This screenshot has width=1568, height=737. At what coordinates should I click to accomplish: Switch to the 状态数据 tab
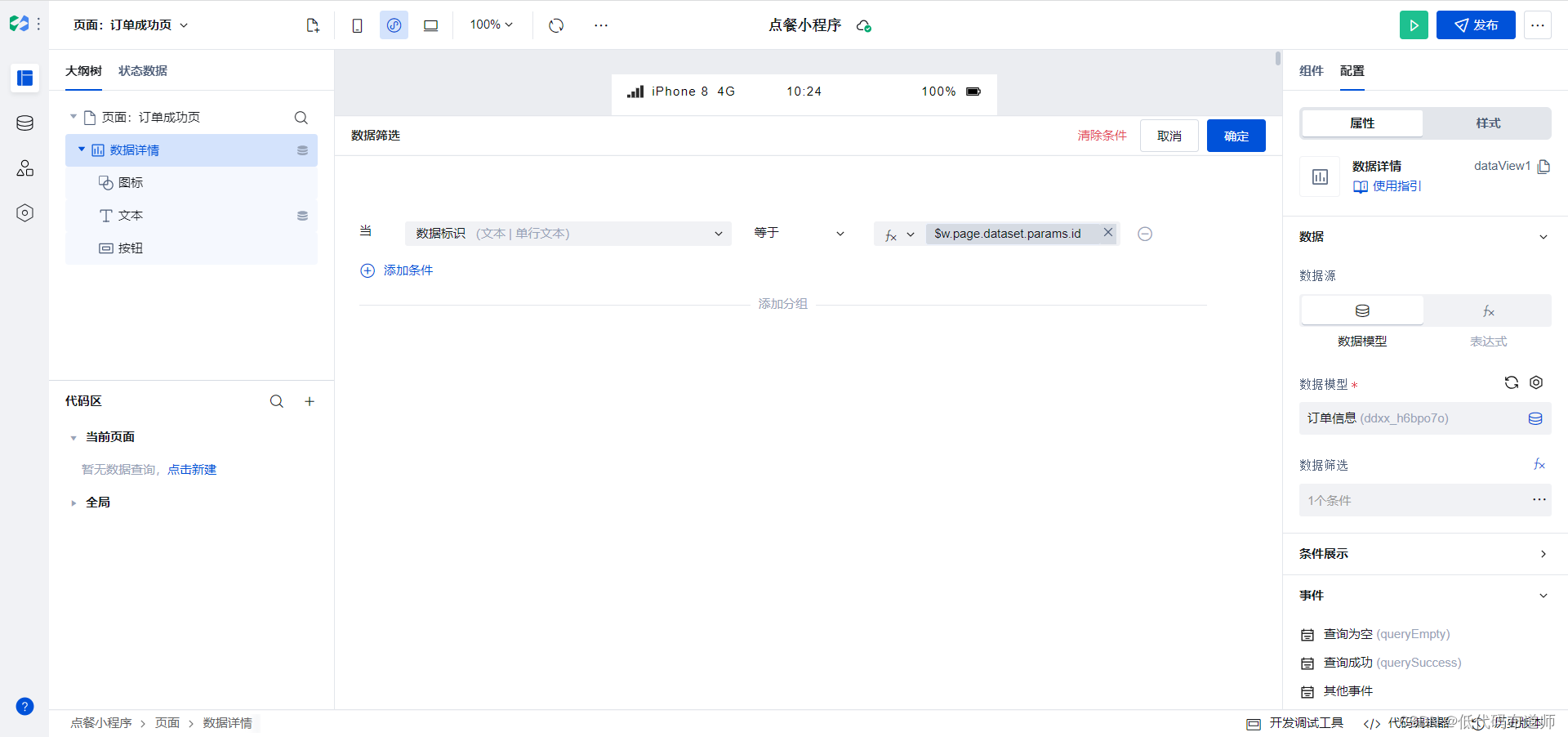coord(143,71)
